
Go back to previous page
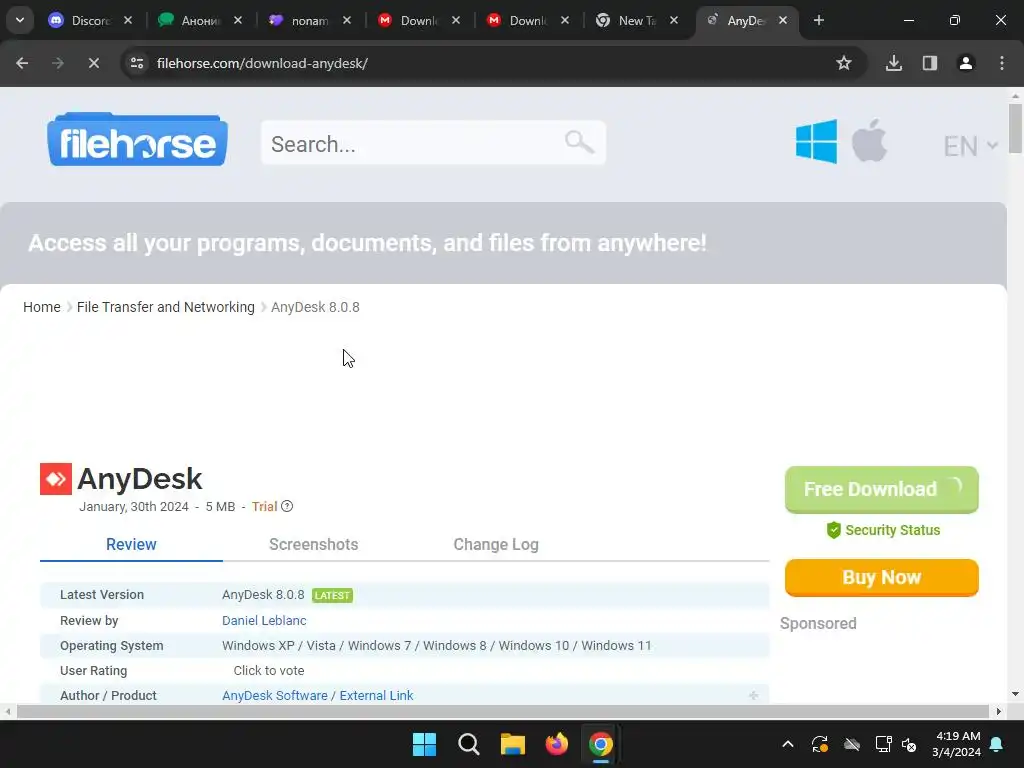click(x=22, y=63)
